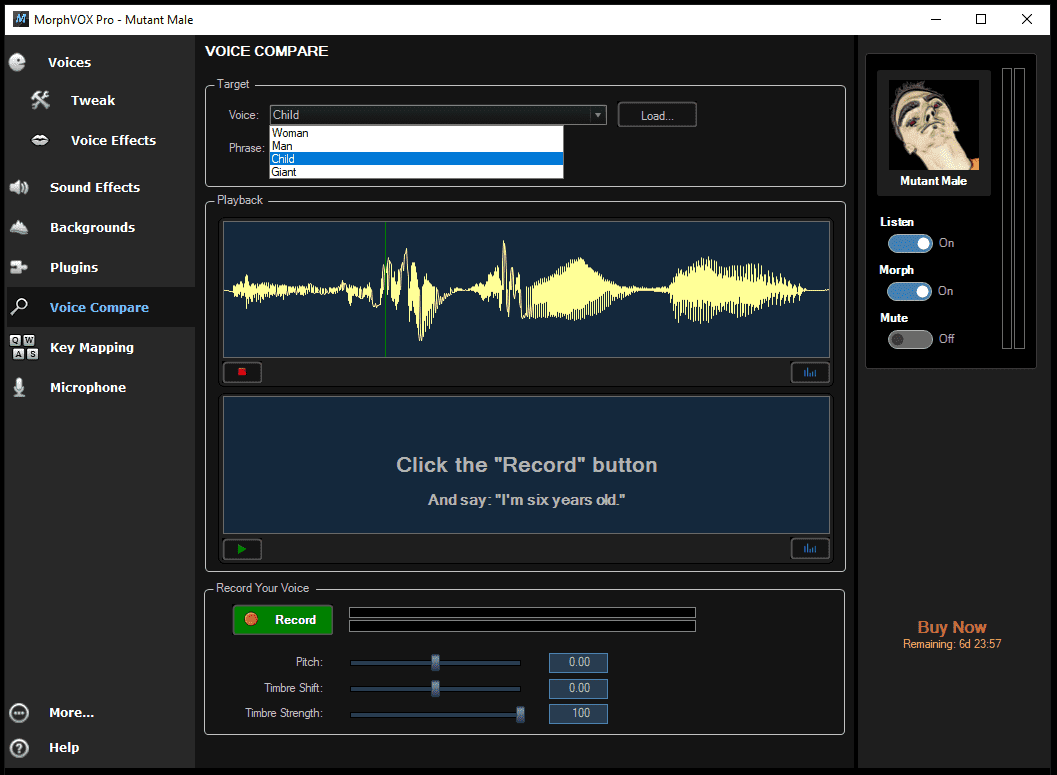Switch to Sound Effects section
The image size is (1057, 775).
95,187
